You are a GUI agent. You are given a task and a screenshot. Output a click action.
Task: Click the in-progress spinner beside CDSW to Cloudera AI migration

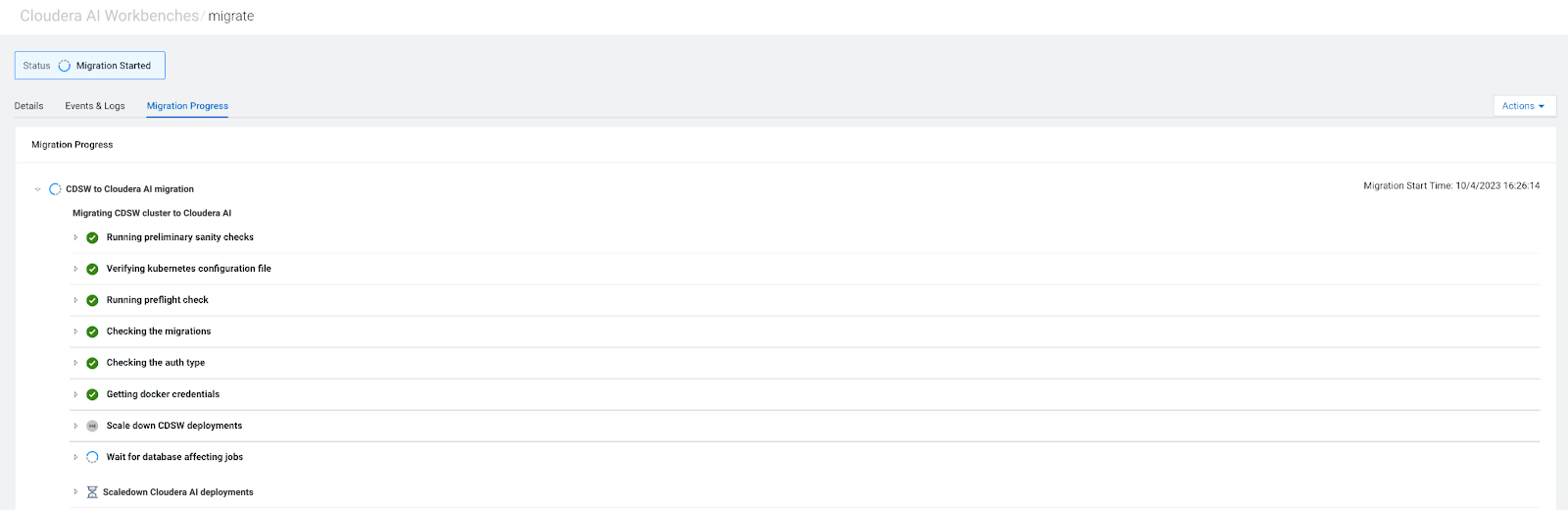pyautogui.click(x=55, y=189)
